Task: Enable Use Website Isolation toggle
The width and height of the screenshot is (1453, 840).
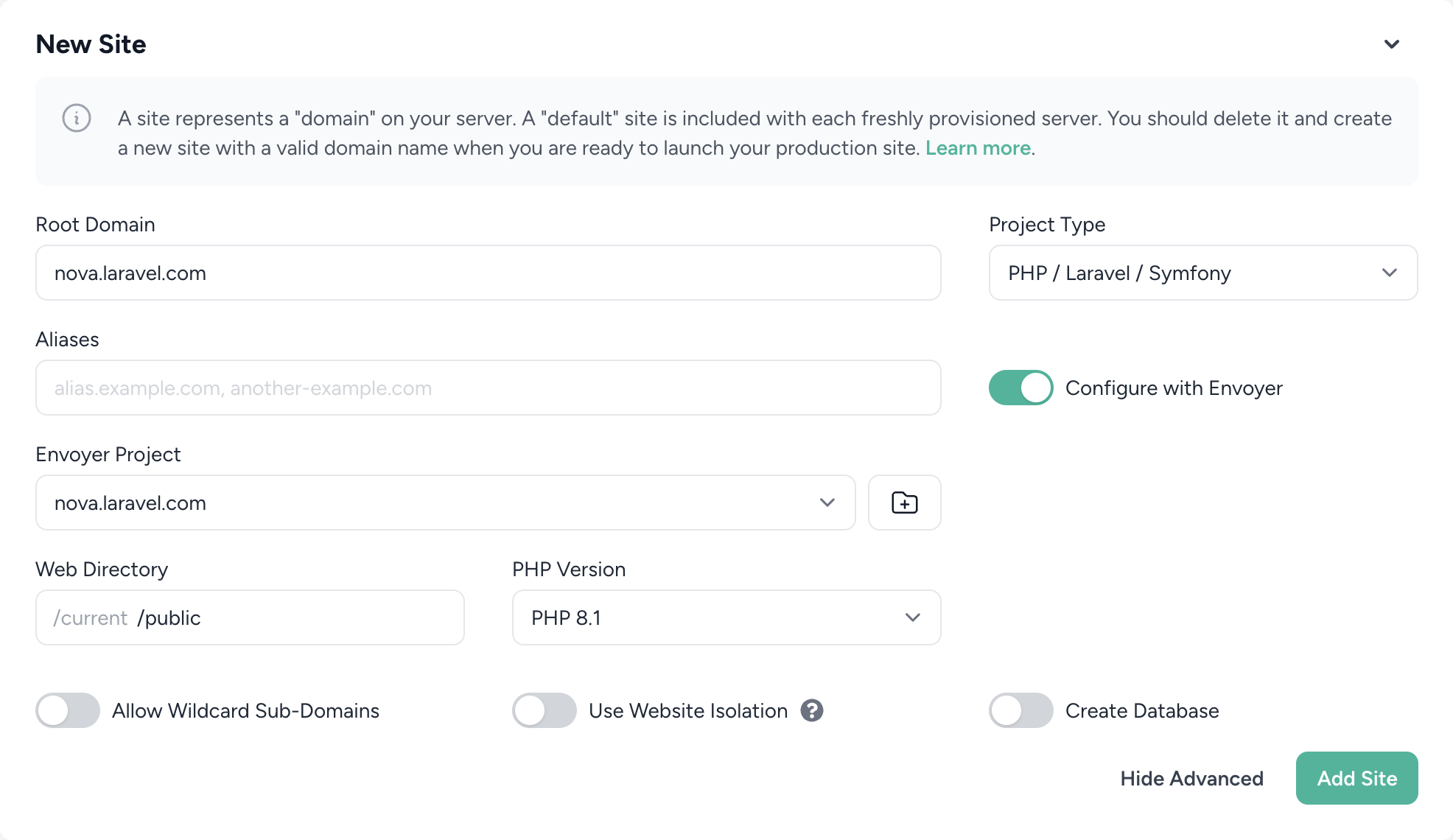Action: coord(544,710)
